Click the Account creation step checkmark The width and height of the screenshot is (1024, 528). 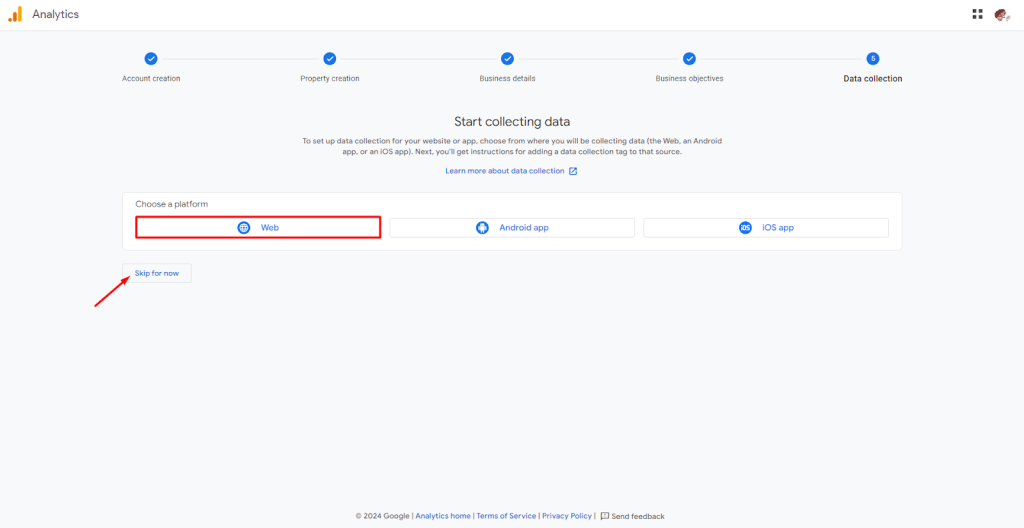point(151,59)
